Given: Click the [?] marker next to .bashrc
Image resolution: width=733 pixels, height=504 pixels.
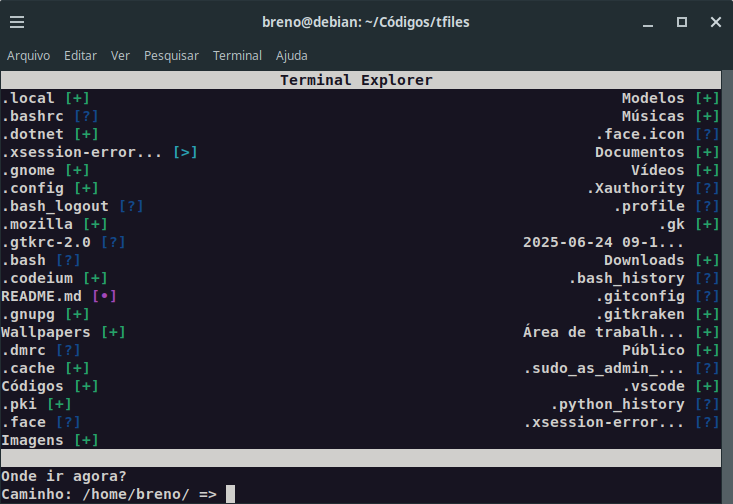Looking at the screenshot, I should pyautogui.click(x=86, y=116).
